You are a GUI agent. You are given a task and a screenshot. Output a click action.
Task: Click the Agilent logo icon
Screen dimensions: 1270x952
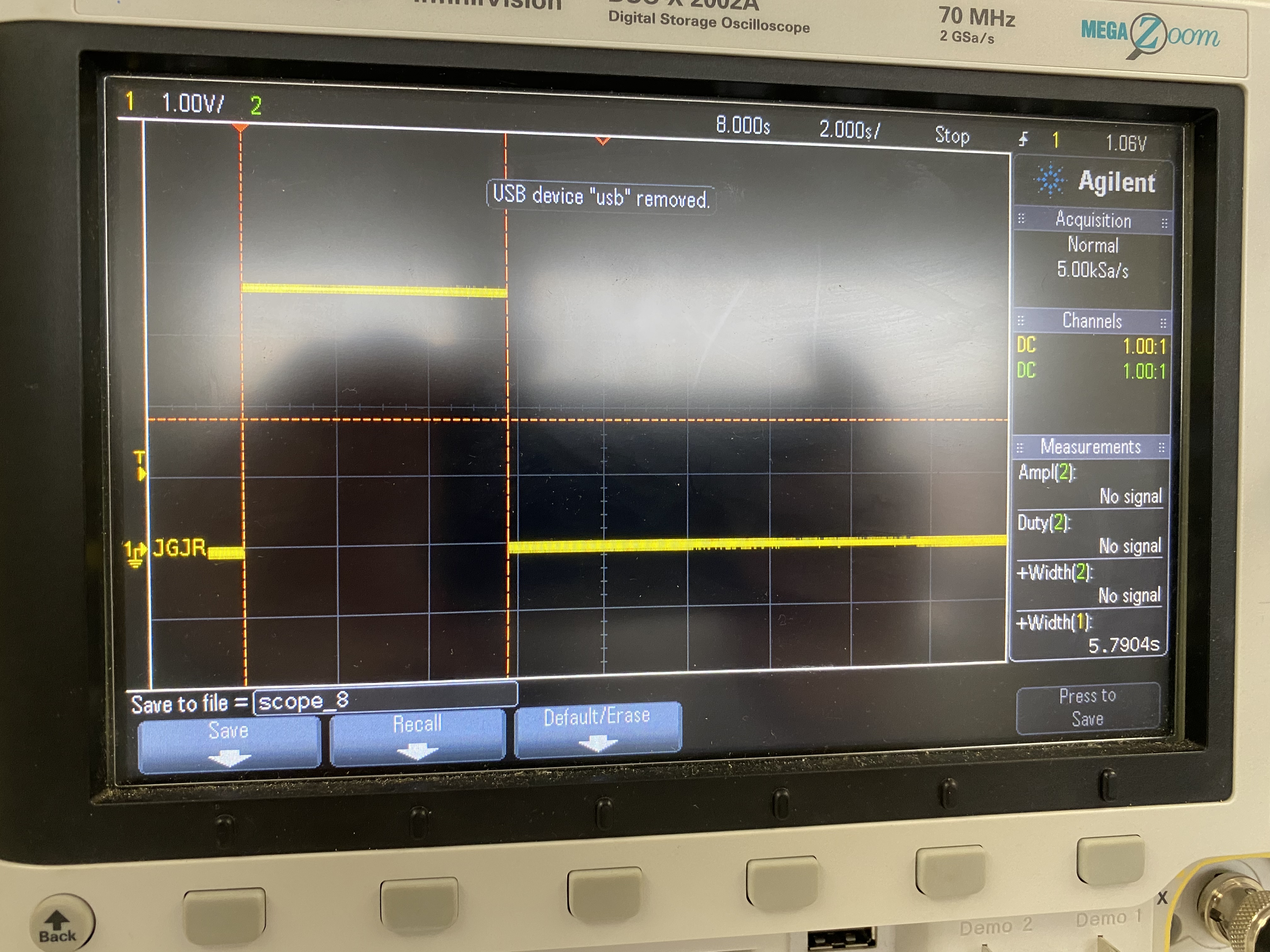[1050, 180]
